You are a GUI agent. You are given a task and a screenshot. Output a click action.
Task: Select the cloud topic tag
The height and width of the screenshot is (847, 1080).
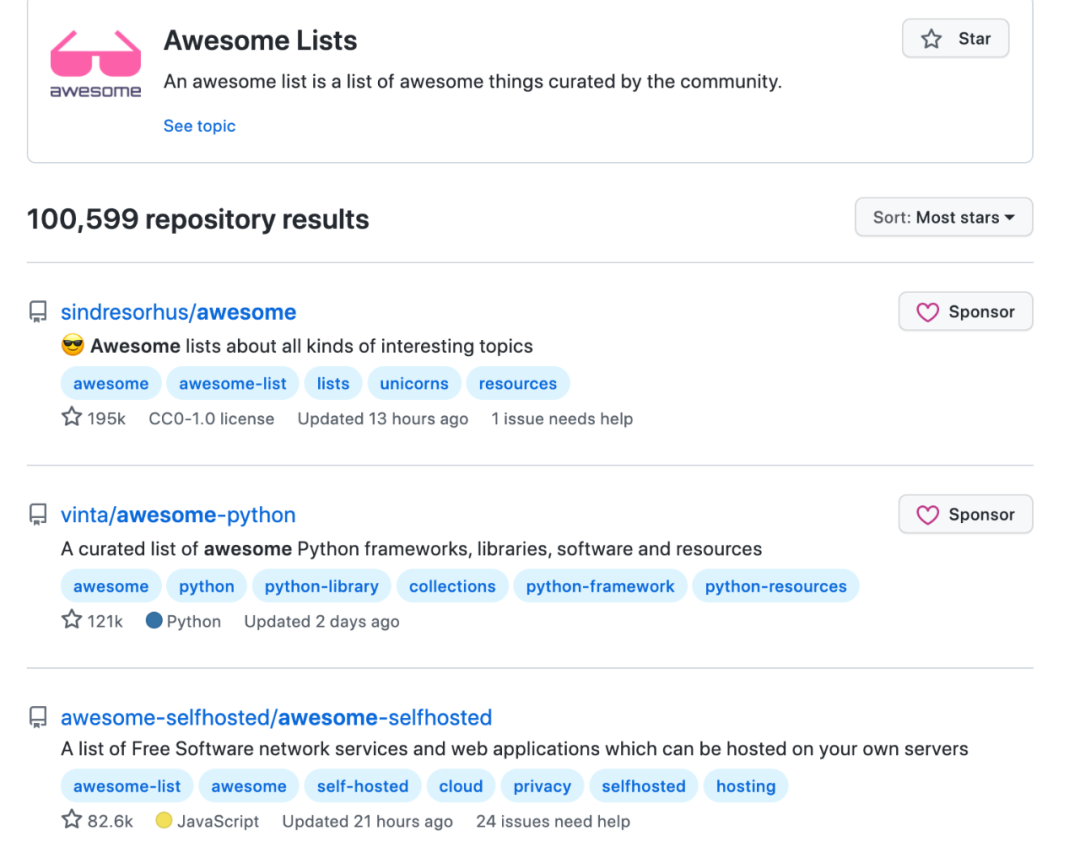[x=461, y=786]
